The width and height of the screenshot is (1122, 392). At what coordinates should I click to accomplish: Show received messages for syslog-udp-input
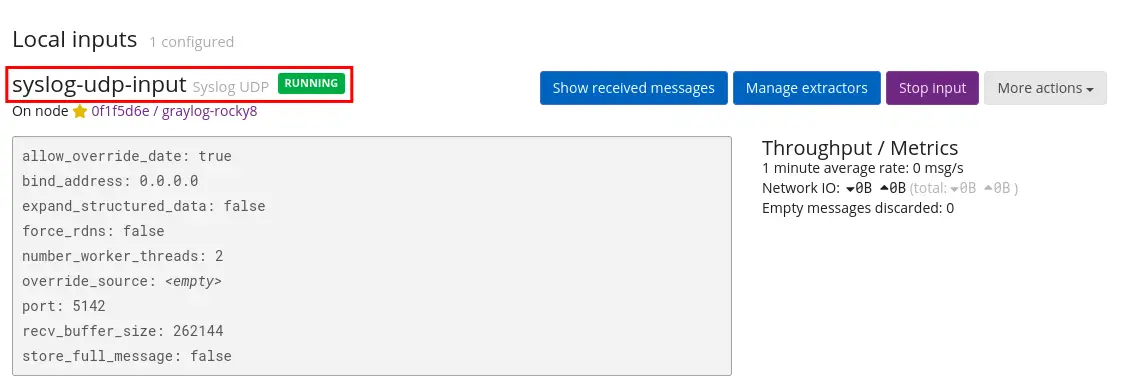[x=633, y=88]
